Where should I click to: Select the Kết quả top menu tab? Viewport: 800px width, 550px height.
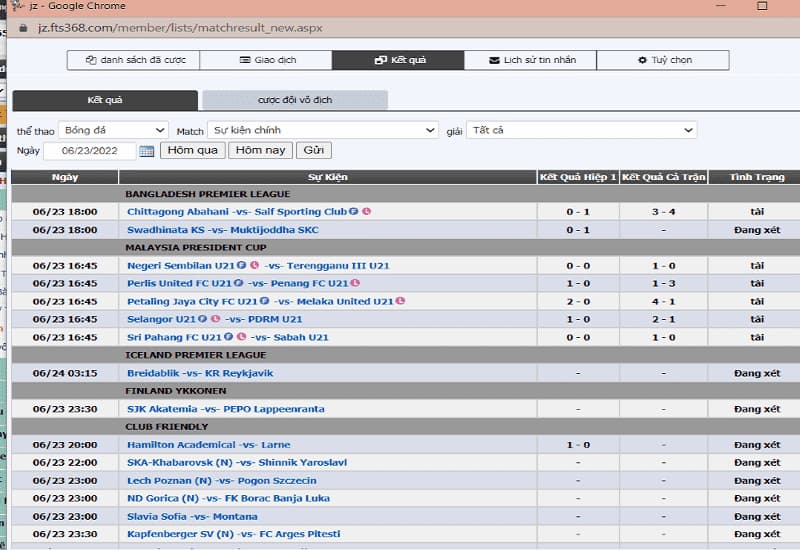398,60
